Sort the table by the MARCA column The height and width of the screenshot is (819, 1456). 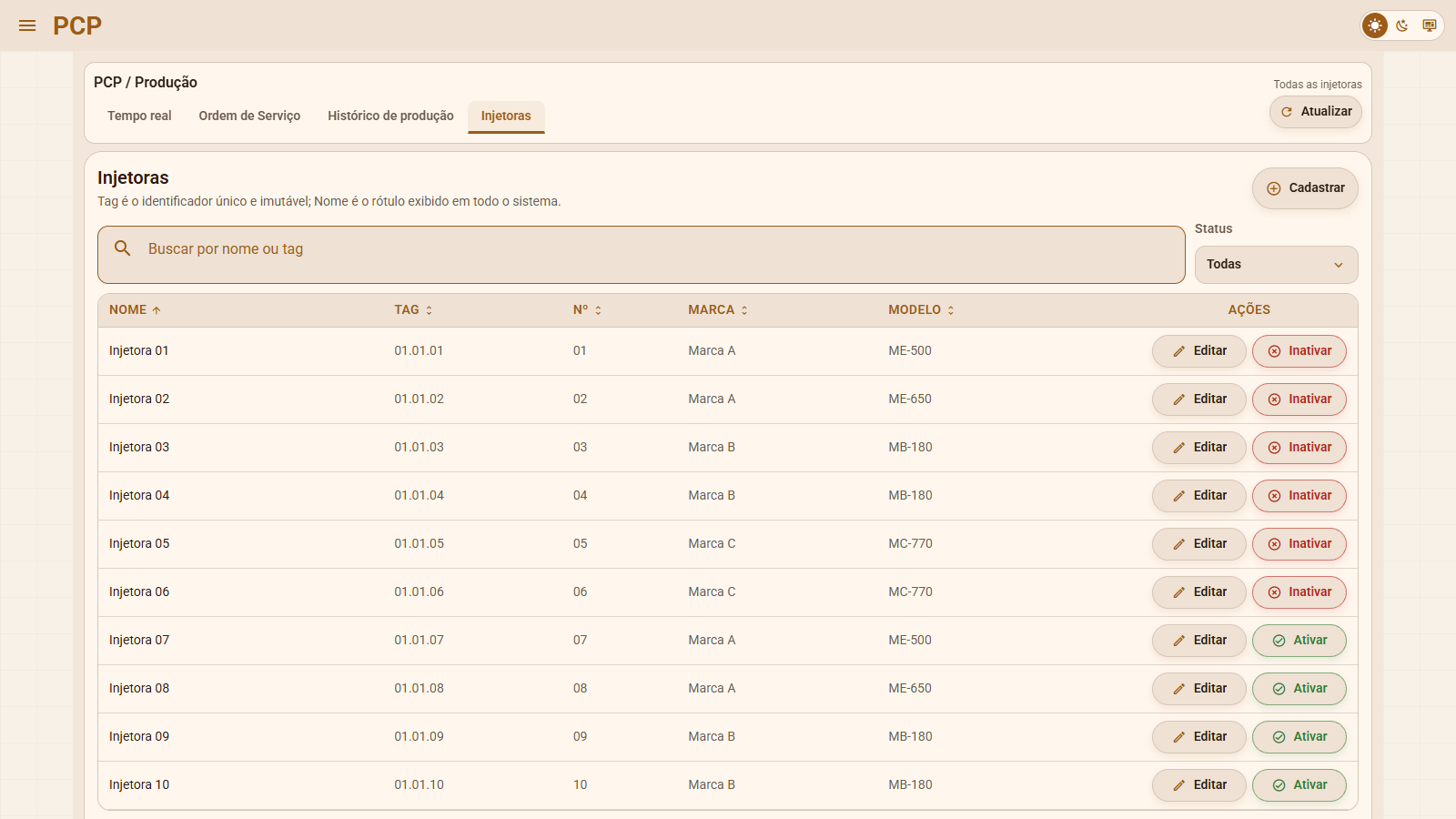pyautogui.click(x=718, y=310)
